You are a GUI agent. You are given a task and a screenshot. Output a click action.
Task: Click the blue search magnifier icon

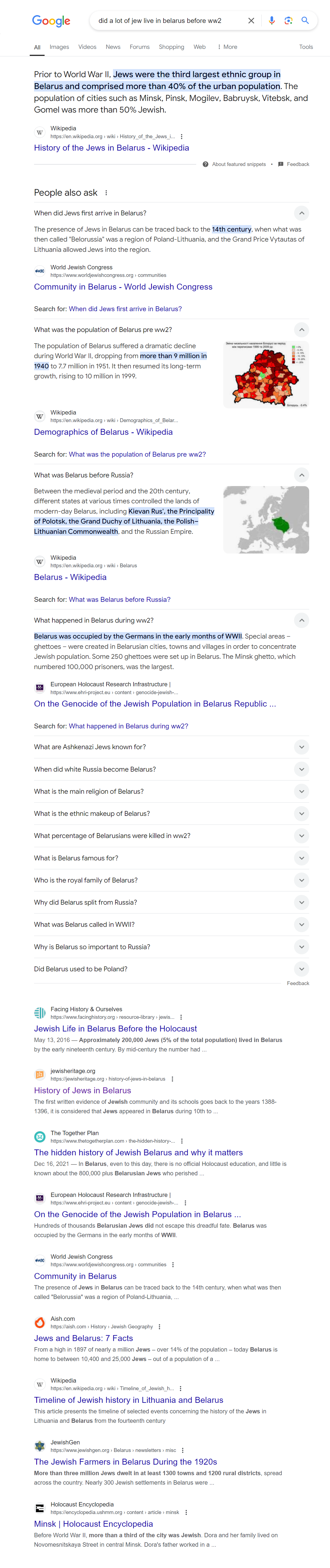[x=305, y=21]
